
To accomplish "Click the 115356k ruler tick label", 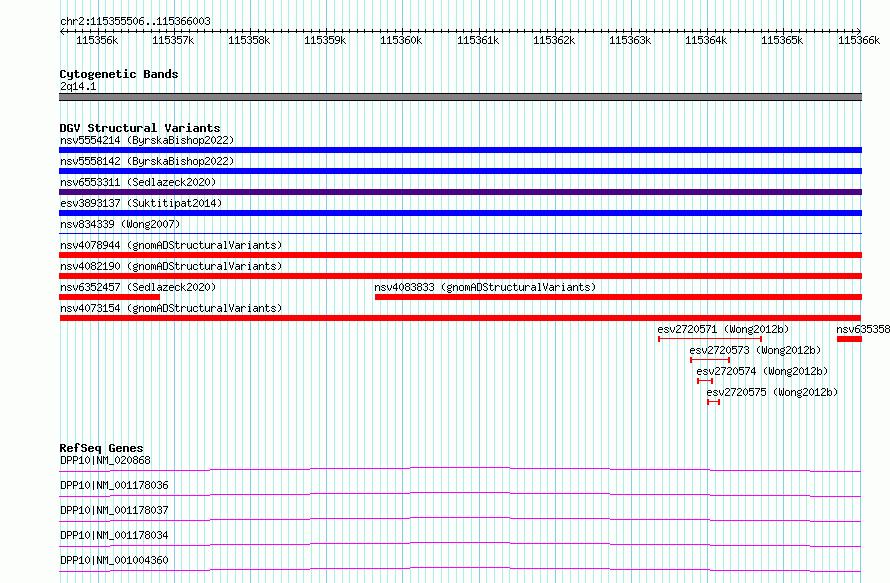I will point(97,40).
